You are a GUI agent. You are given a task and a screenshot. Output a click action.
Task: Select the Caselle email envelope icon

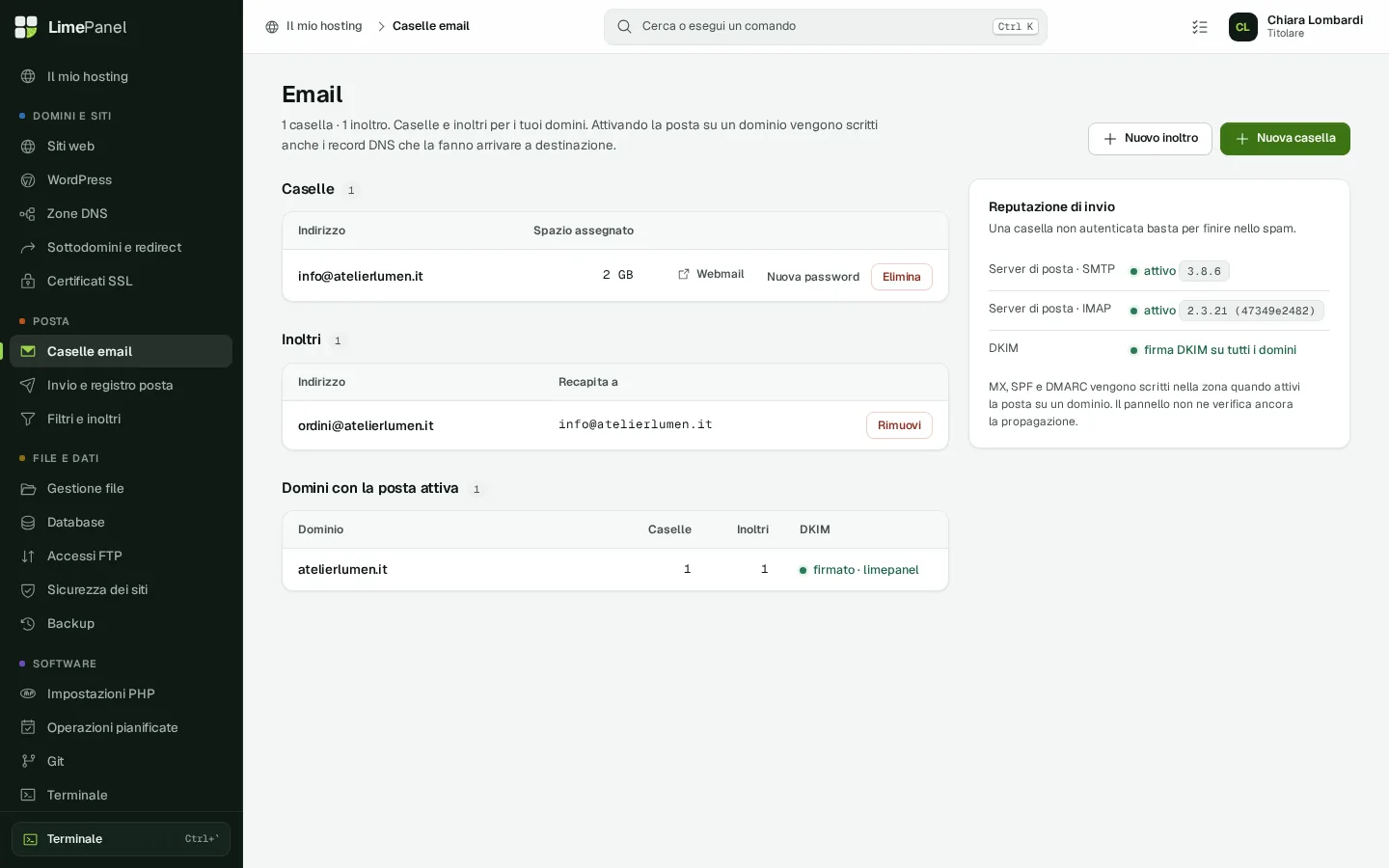pos(28,352)
